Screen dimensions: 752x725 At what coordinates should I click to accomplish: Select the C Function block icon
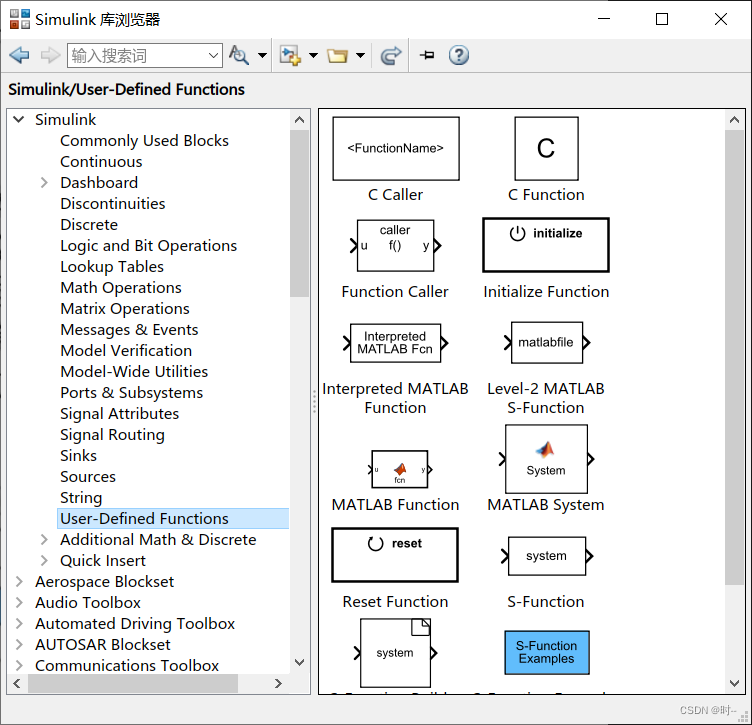click(546, 149)
